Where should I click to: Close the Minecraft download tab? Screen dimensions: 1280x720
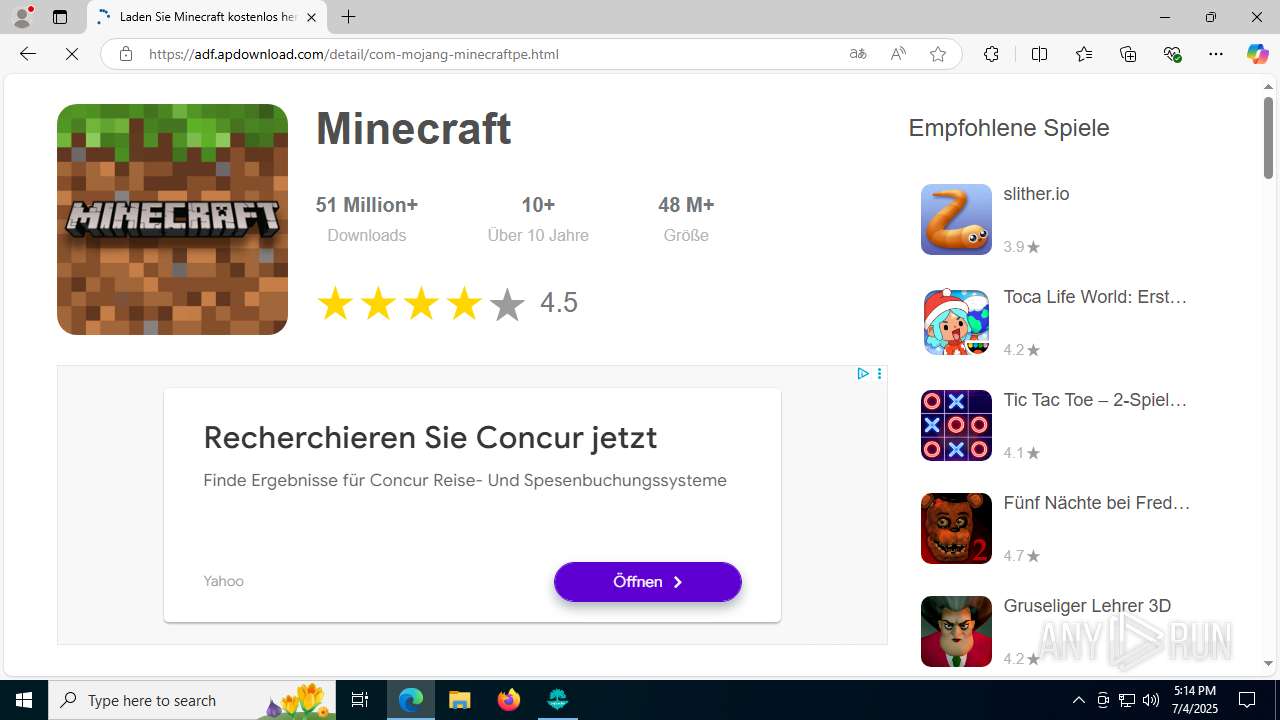(311, 17)
